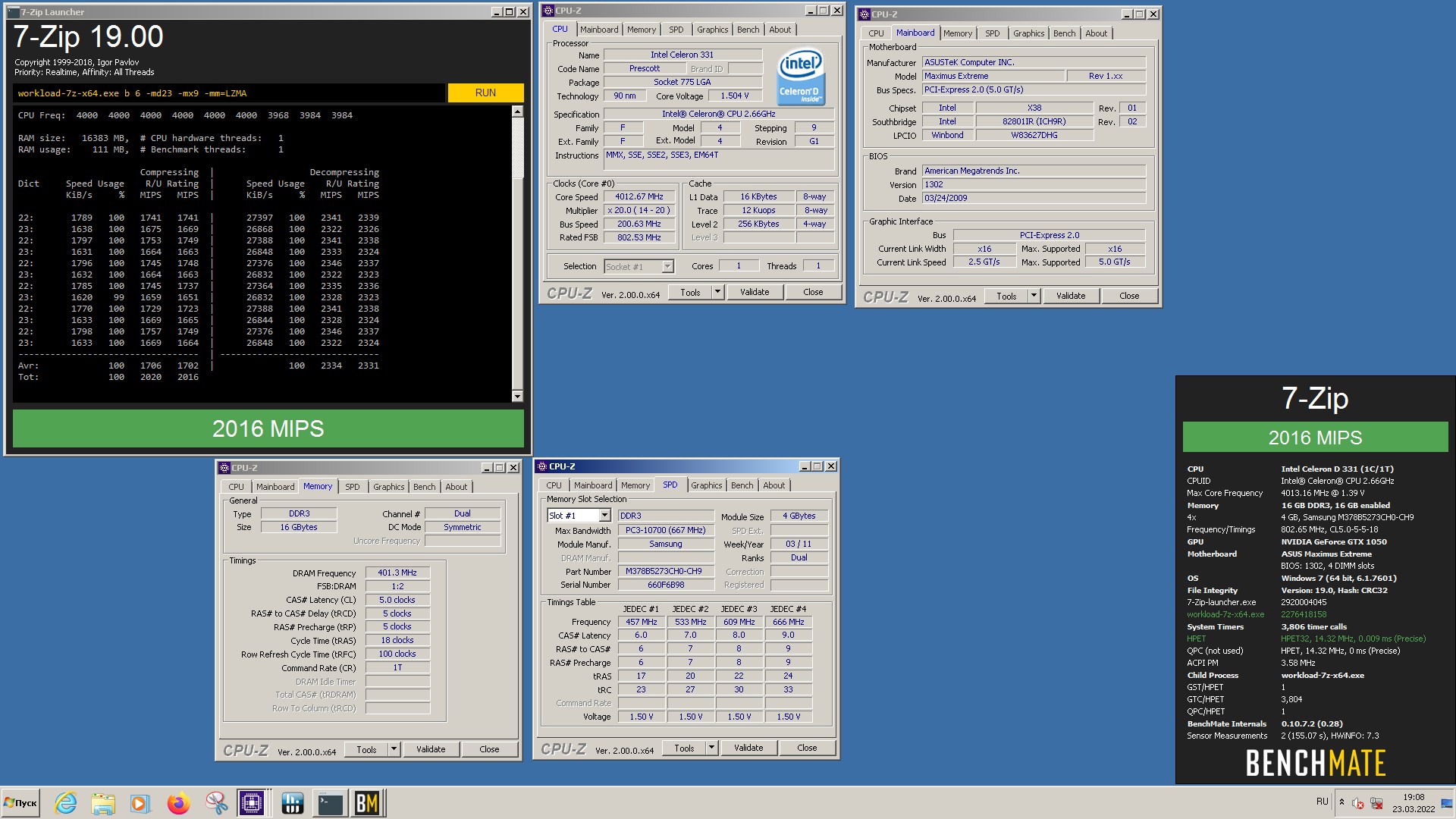
Task: Open Tools dropdown arrow in CPU-Z Memory window
Action: click(x=394, y=749)
